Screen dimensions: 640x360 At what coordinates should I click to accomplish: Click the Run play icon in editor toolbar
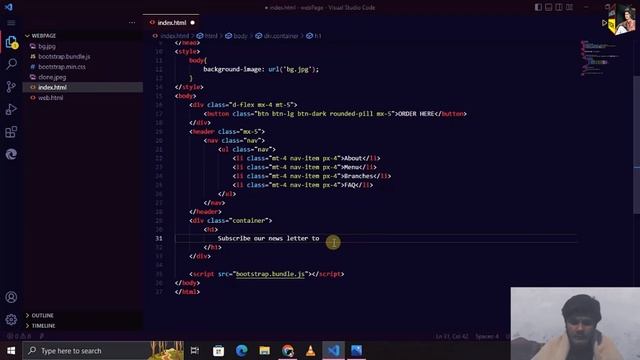point(604,23)
